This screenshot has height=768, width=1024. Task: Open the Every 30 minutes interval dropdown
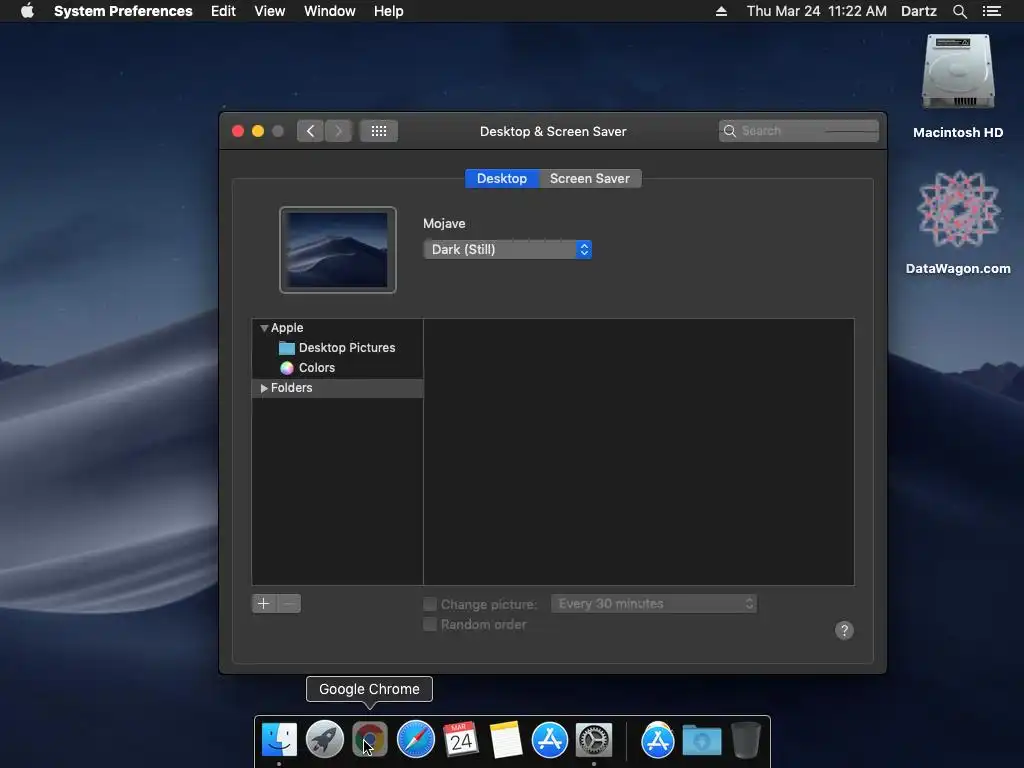click(654, 603)
